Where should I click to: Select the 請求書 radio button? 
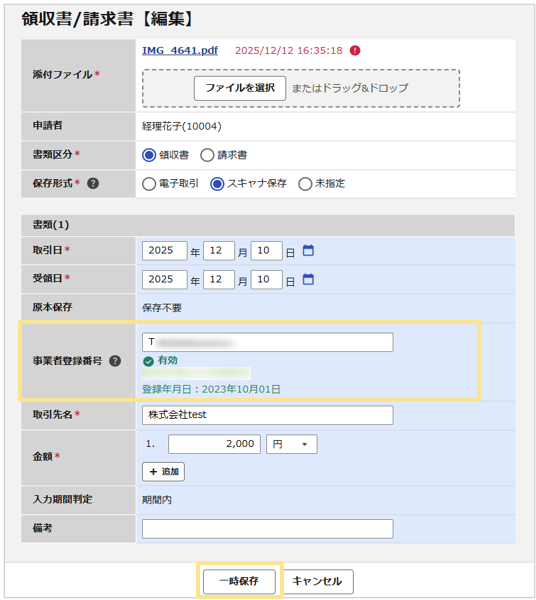point(207,155)
